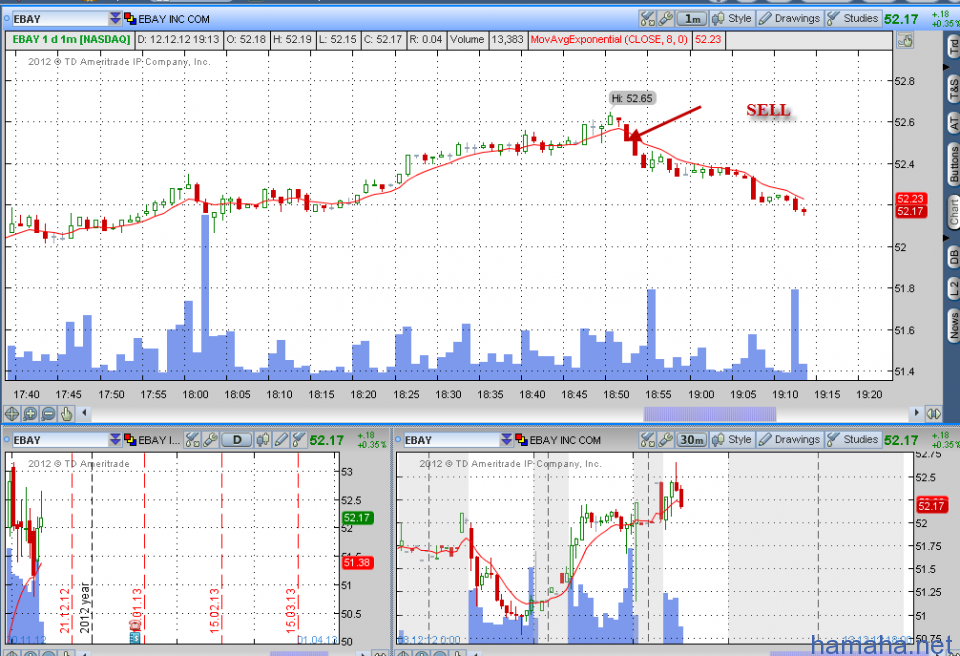The width and height of the screenshot is (960, 656).
Task: Click the 'MovAvgExponential (CLOSE, 8, 0)' study label
Action: 609,40
